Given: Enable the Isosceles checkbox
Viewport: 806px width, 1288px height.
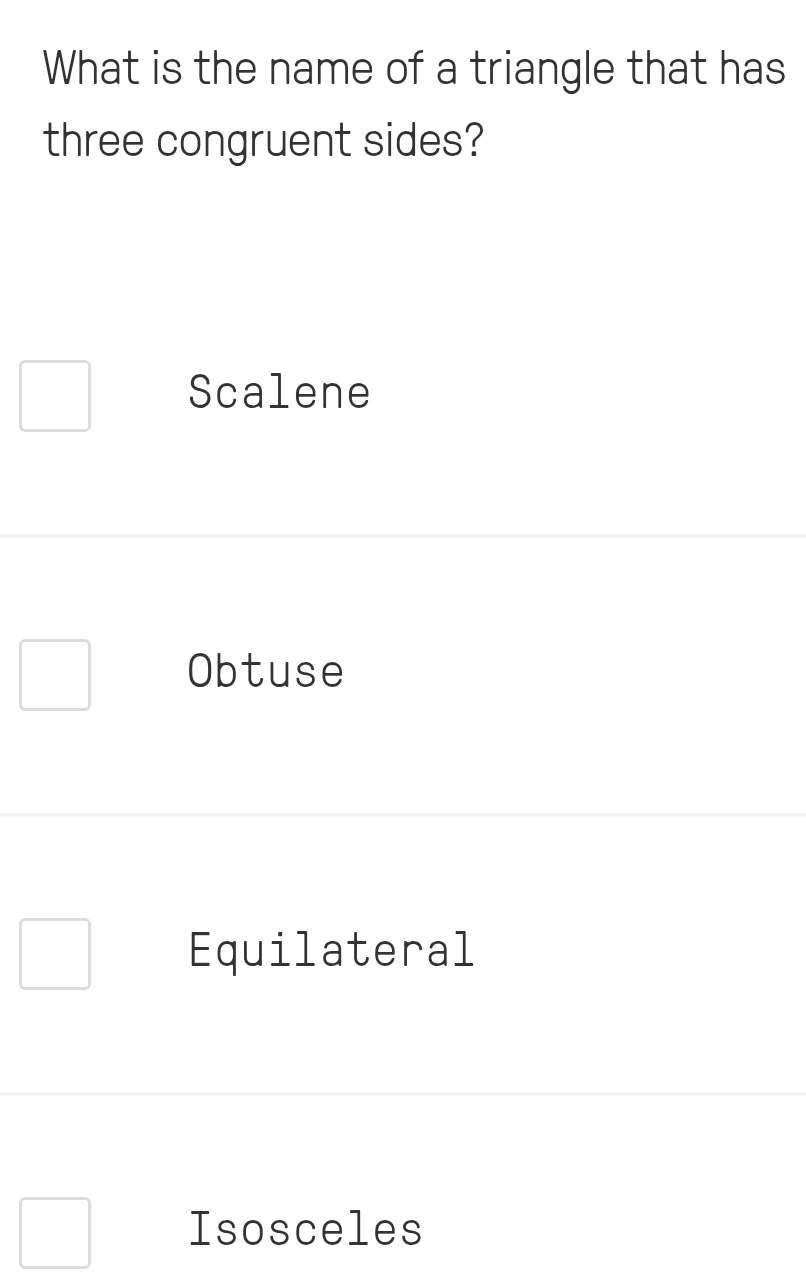Looking at the screenshot, I should [55, 1233].
